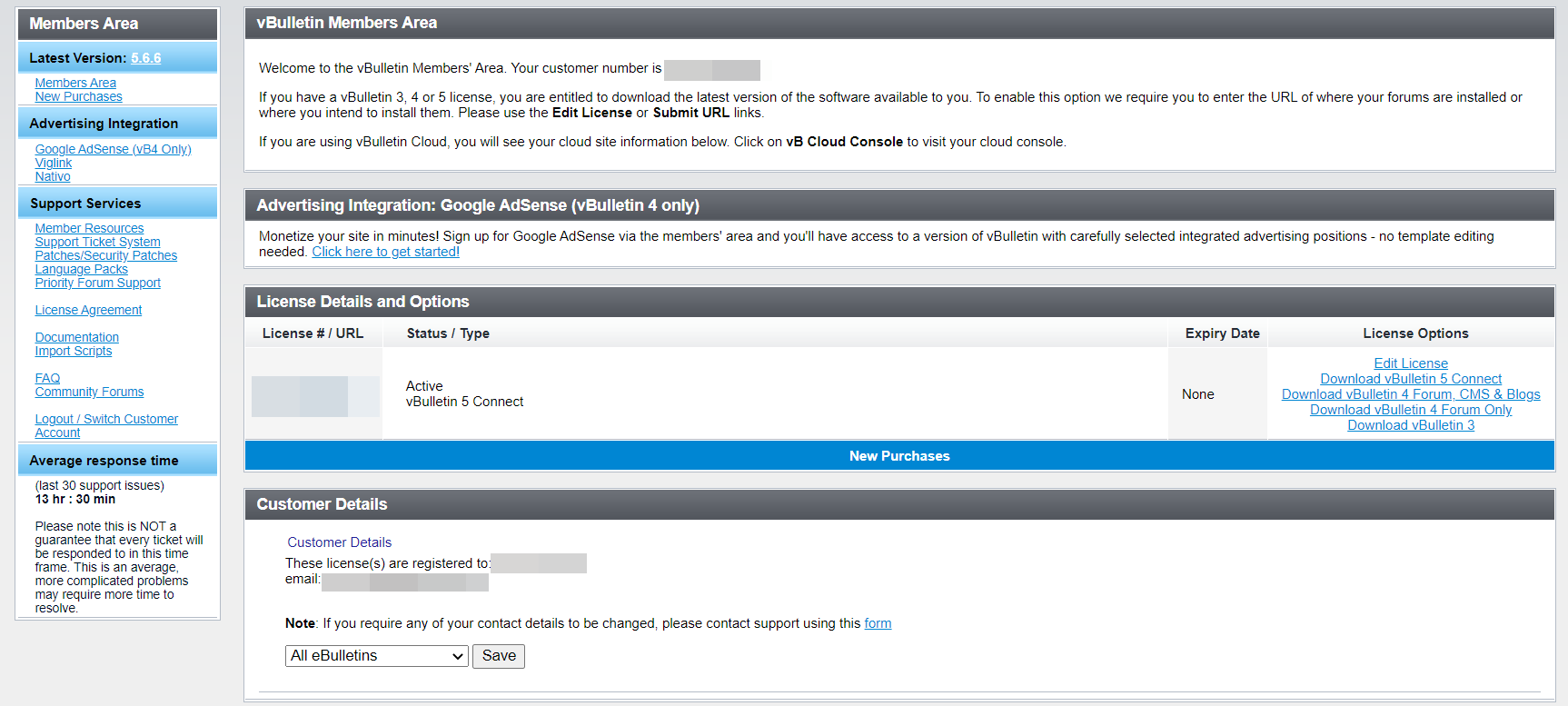Screen dimensions: 1568x706
Task: Open Language Packs link
Action: 81,269
